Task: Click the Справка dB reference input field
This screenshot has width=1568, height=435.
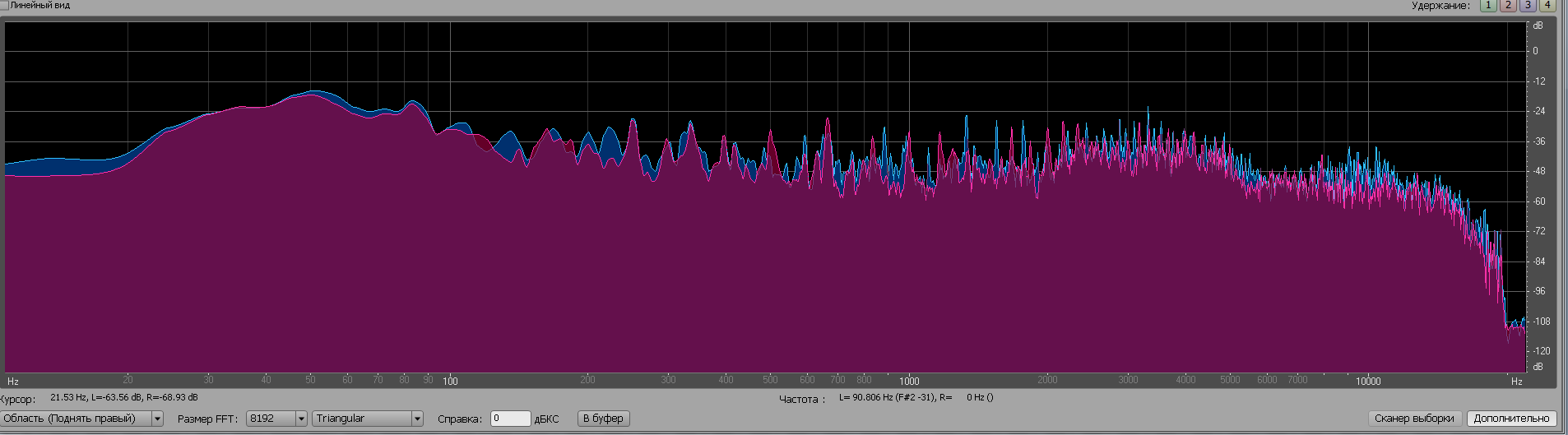Action: click(x=510, y=419)
